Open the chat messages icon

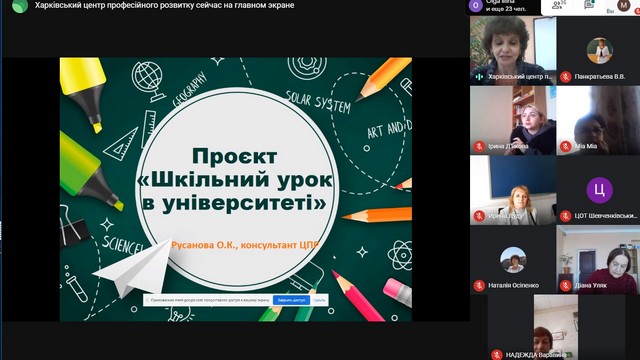[589, 5]
